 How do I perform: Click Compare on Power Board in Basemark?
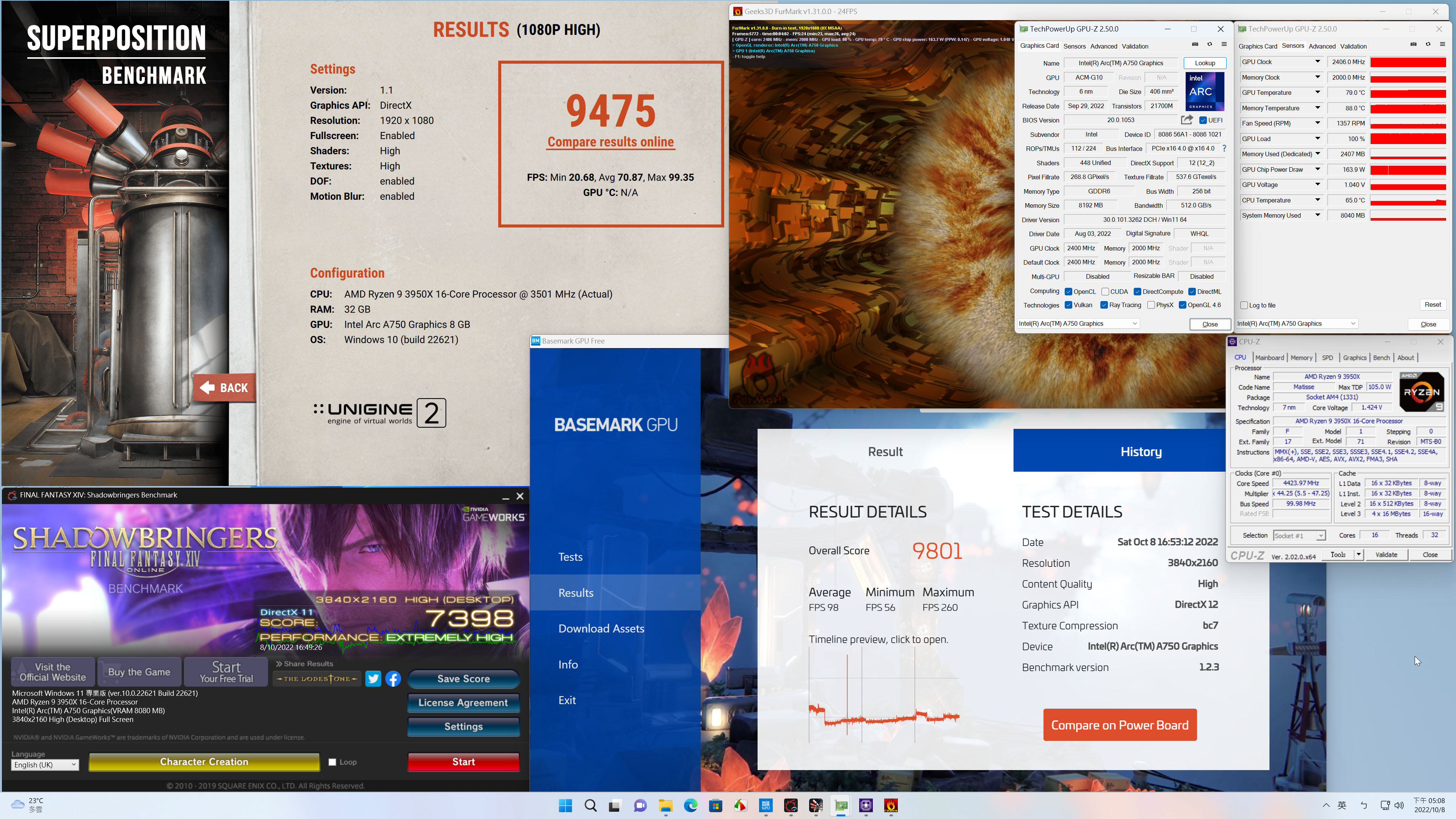click(x=1120, y=725)
